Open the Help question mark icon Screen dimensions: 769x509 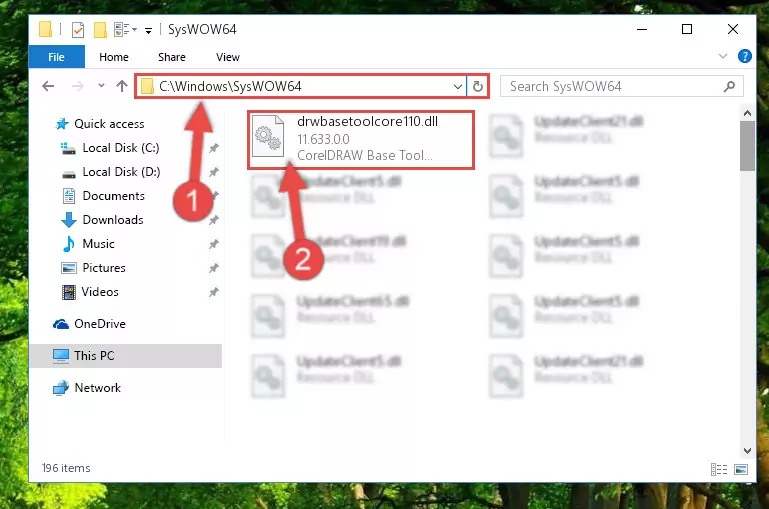pos(744,56)
